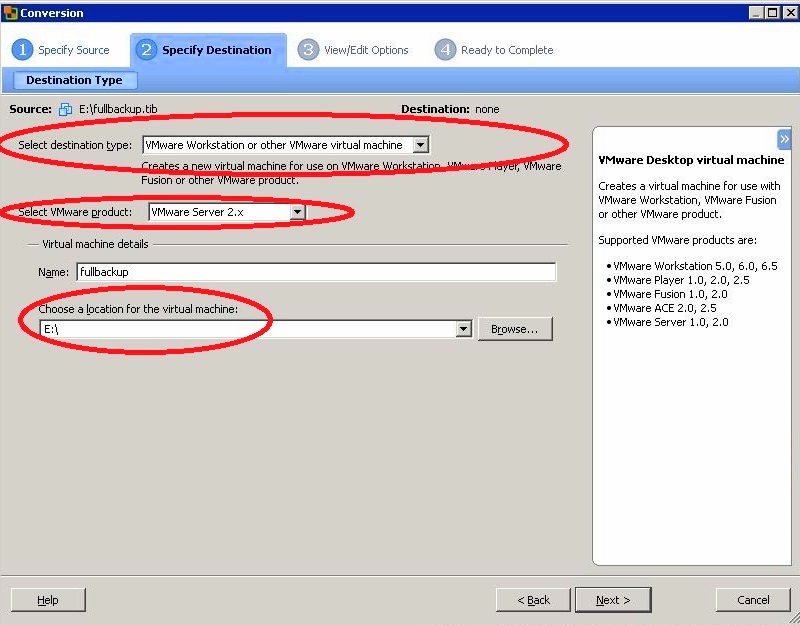Click the VMware Server 2.x combo box
The image size is (800, 625).
coord(227,212)
